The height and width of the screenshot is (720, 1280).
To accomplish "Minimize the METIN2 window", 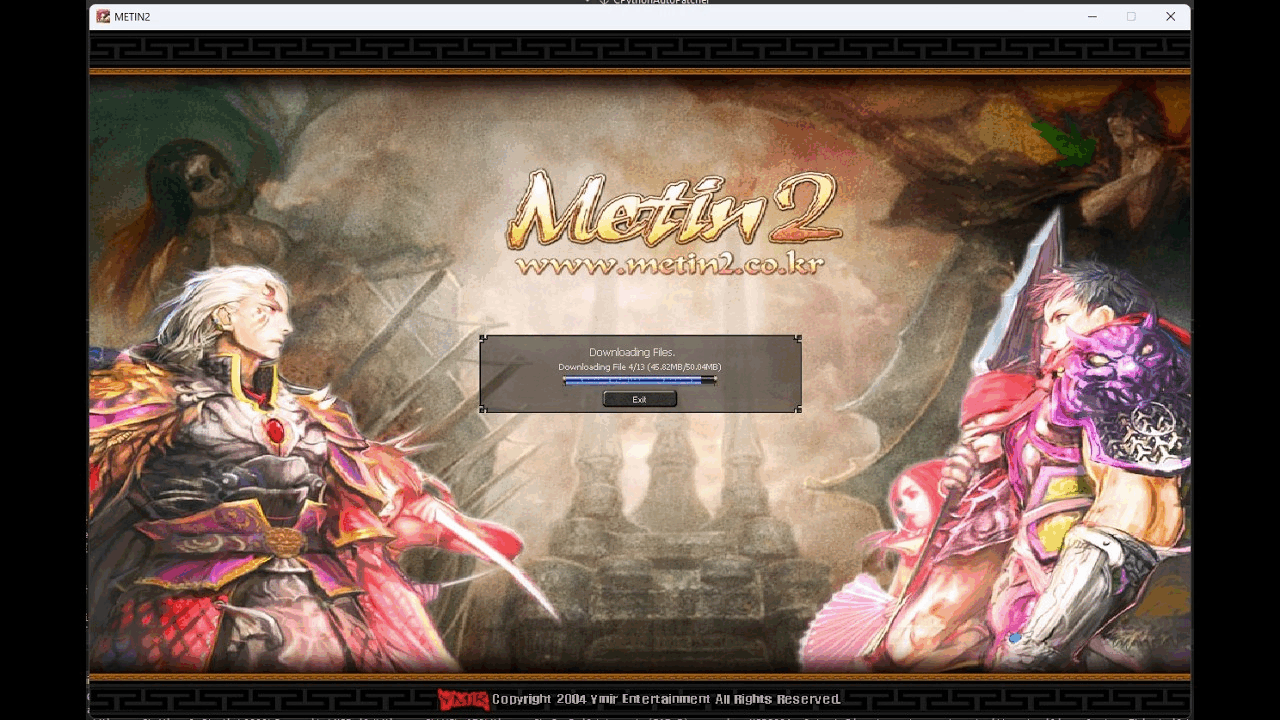I will click(x=1092, y=16).
